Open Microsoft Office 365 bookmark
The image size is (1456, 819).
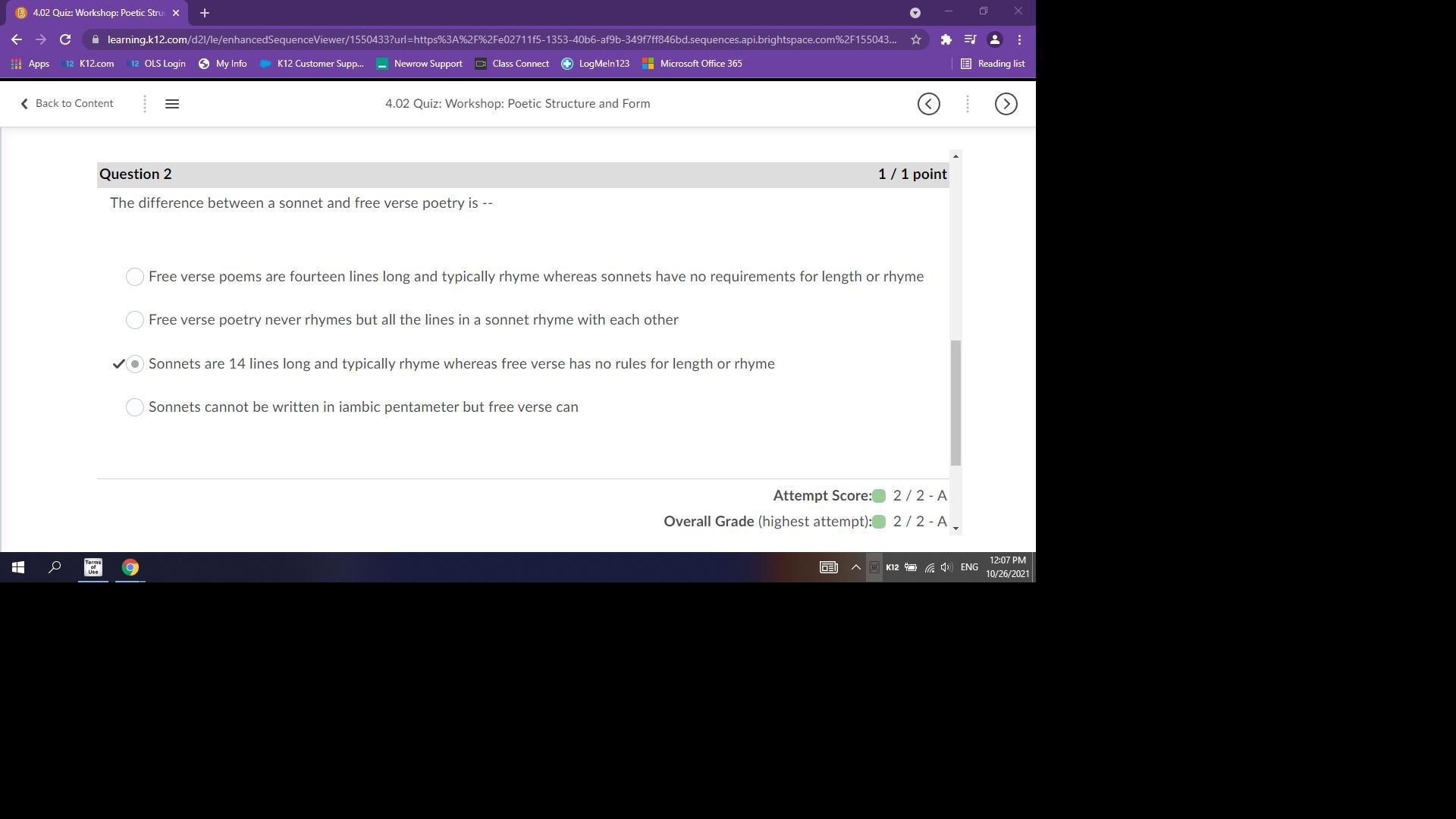pos(692,64)
